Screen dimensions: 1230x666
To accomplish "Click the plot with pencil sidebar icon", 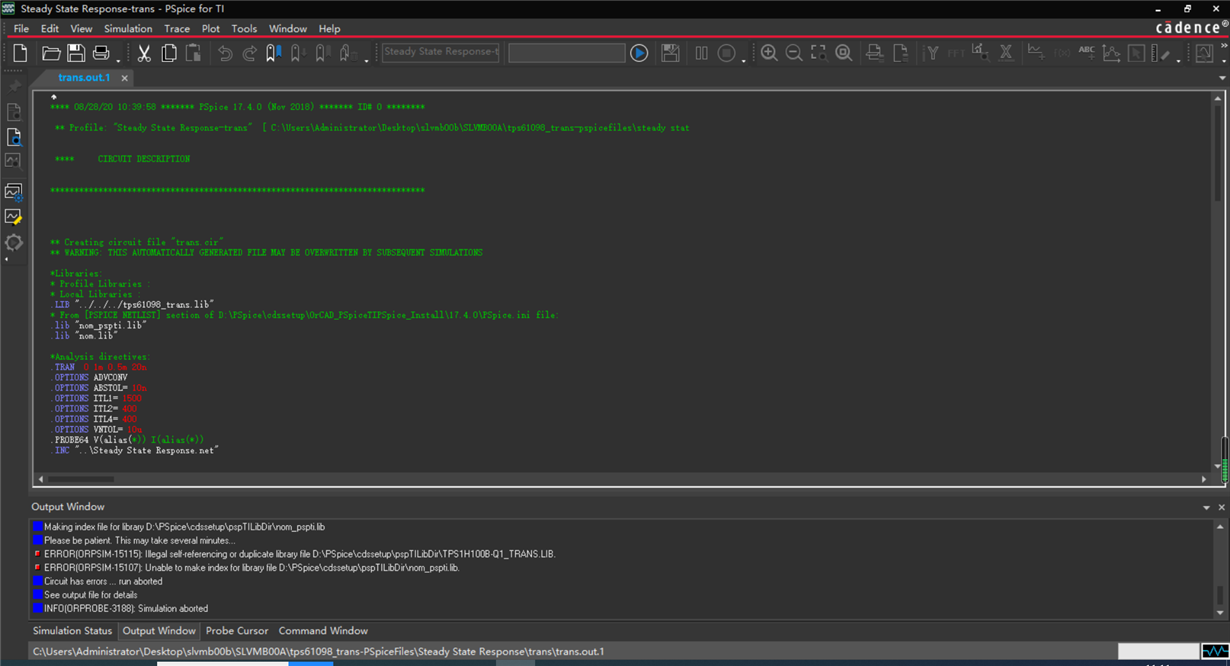I will pos(14,216).
